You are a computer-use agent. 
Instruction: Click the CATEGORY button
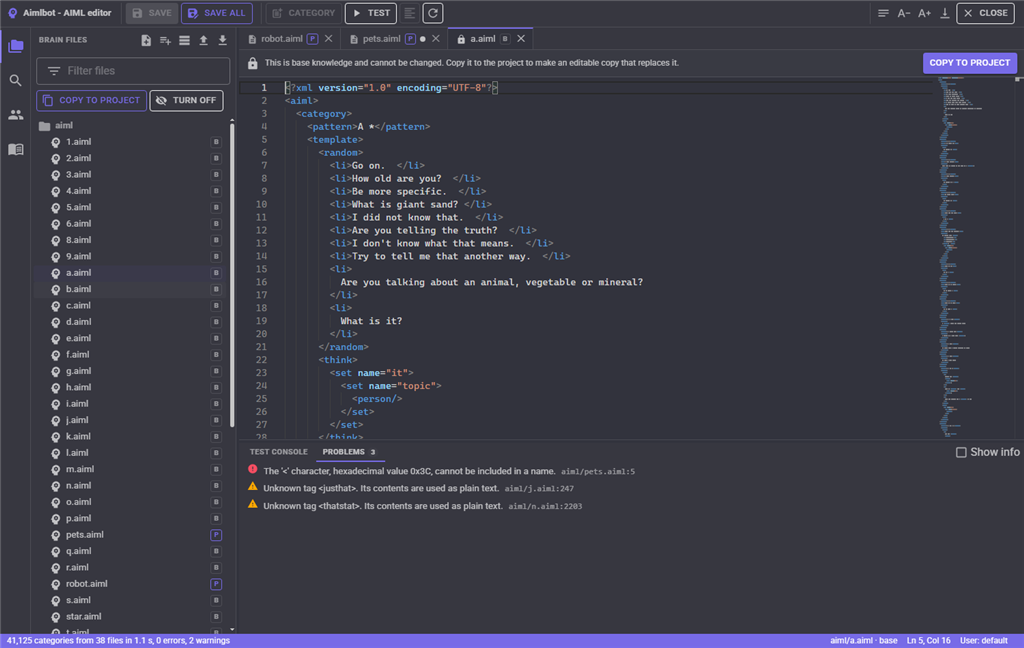(x=304, y=13)
